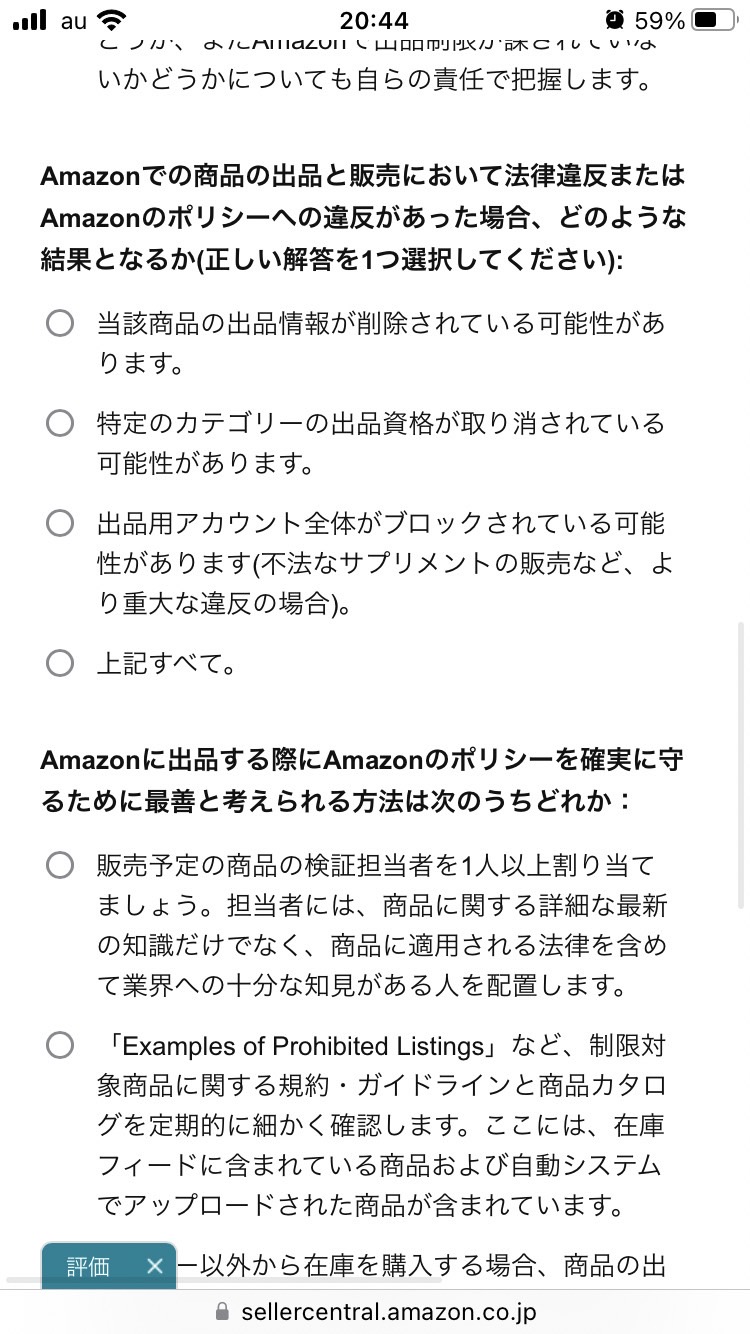750x1334 pixels.
Task: Tap the Wi-Fi signal icon
Action: (113, 20)
